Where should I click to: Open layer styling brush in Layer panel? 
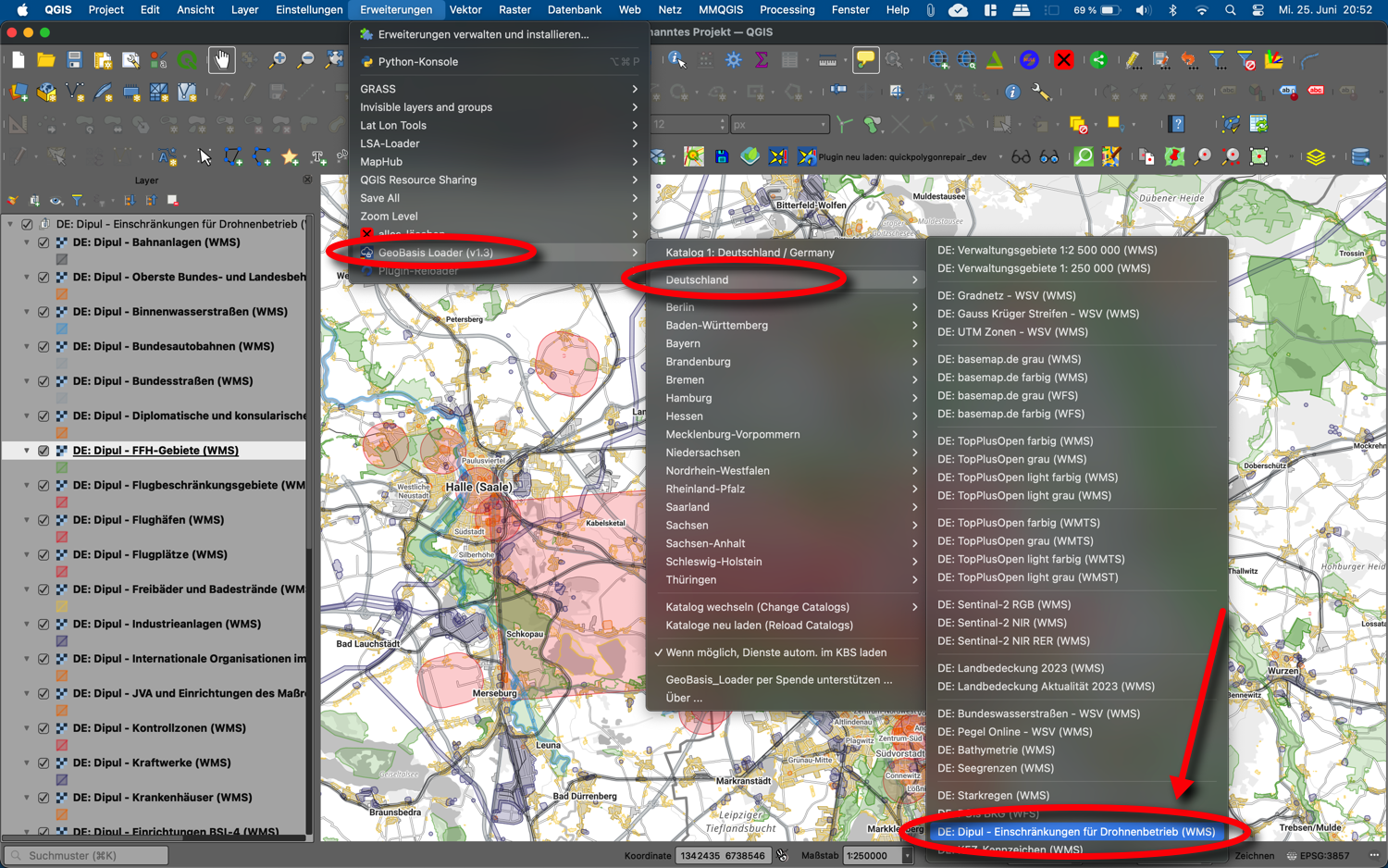[13, 200]
